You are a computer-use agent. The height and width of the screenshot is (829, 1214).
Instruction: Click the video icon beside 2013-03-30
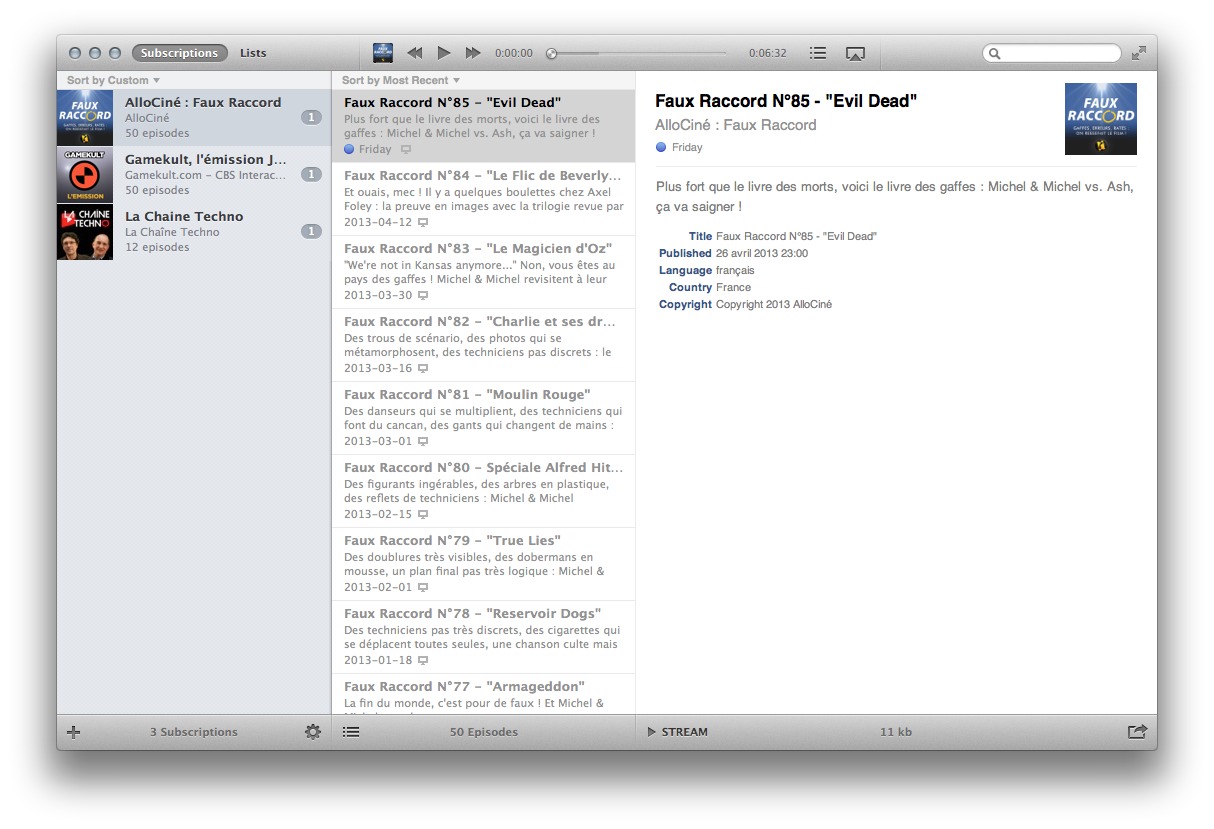point(423,296)
